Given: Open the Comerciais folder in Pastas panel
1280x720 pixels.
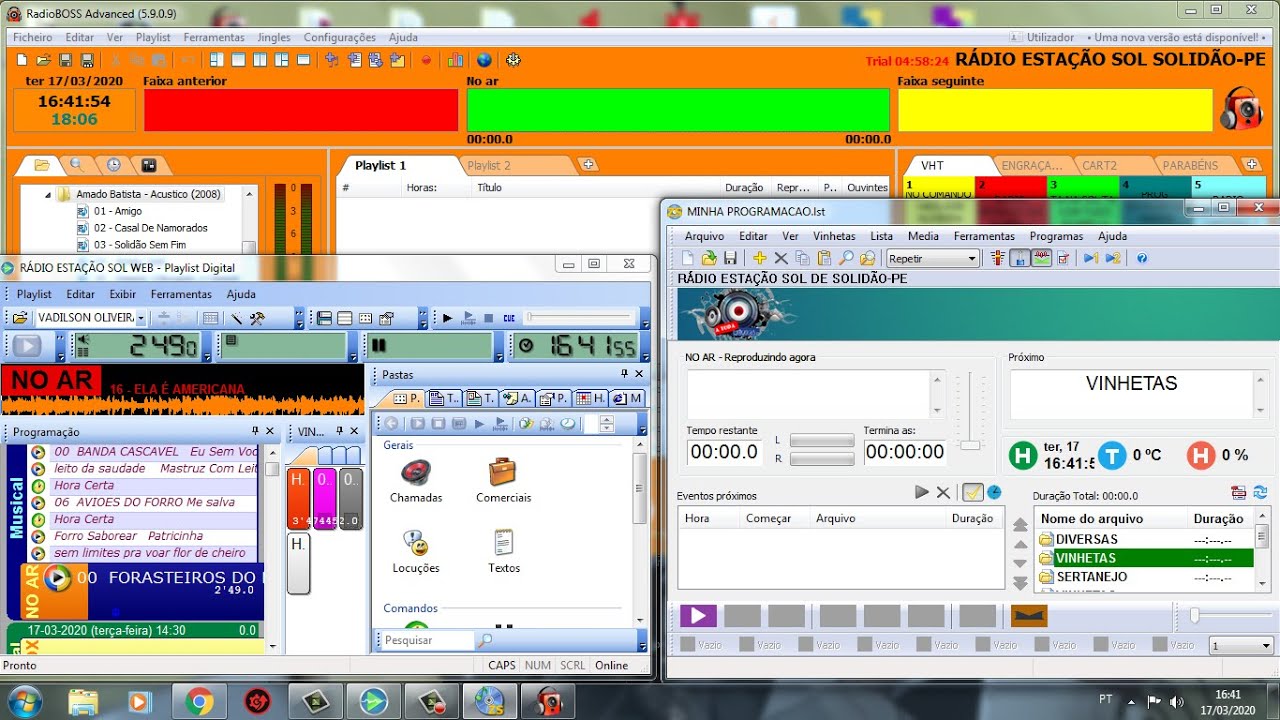Looking at the screenshot, I should [x=503, y=480].
